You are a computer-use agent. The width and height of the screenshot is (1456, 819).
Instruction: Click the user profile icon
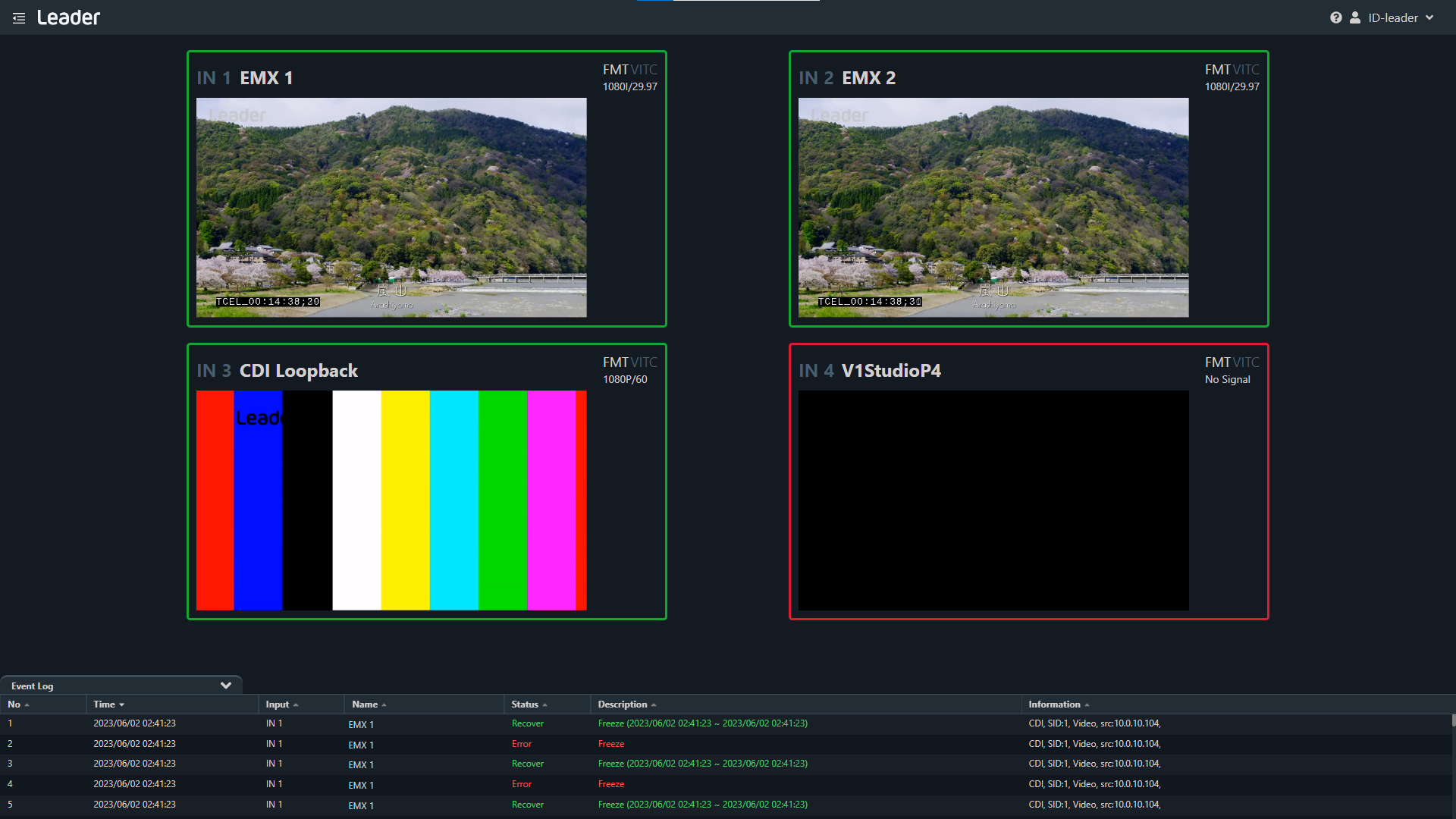(x=1355, y=17)
